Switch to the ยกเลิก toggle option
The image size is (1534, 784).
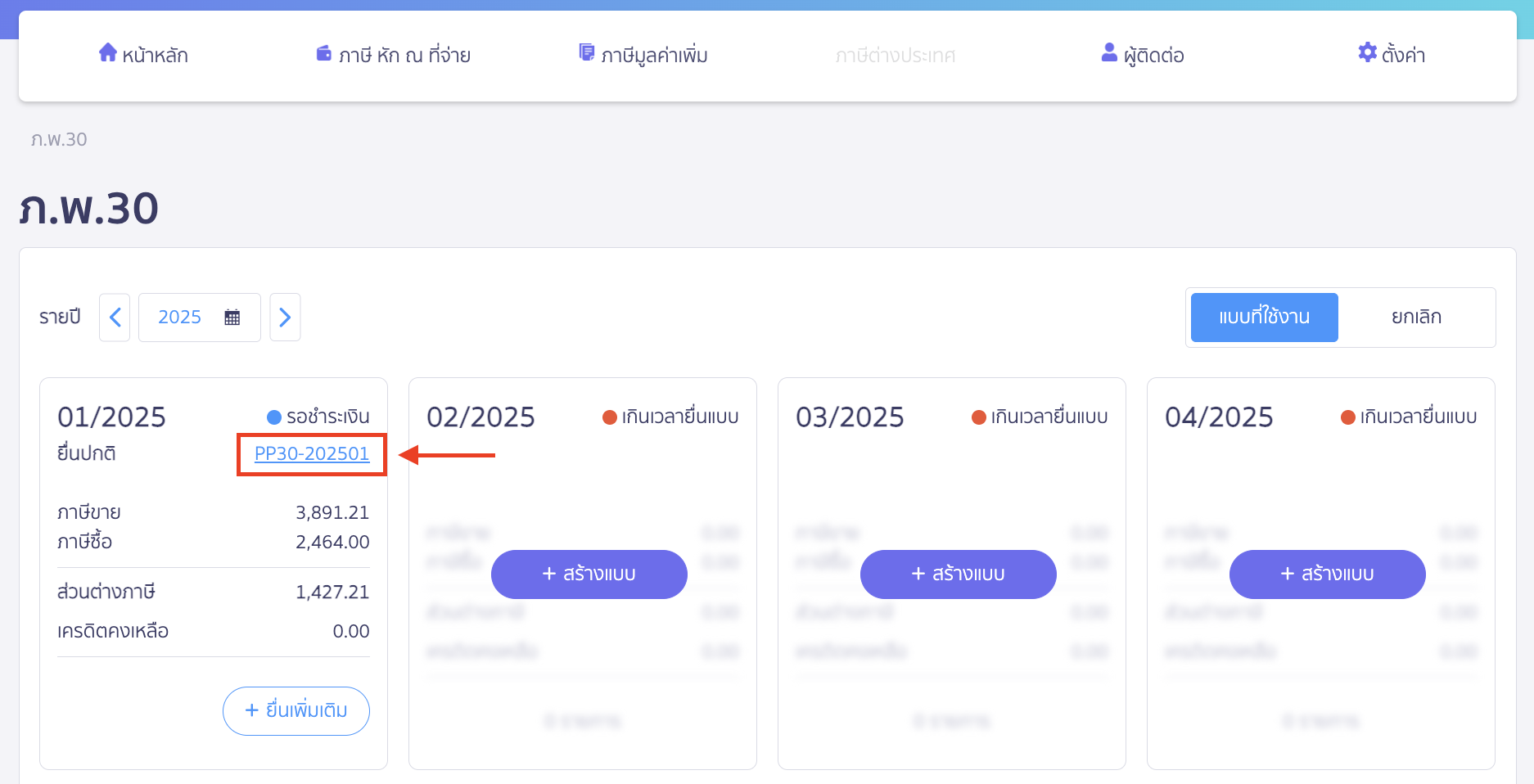1416,318
